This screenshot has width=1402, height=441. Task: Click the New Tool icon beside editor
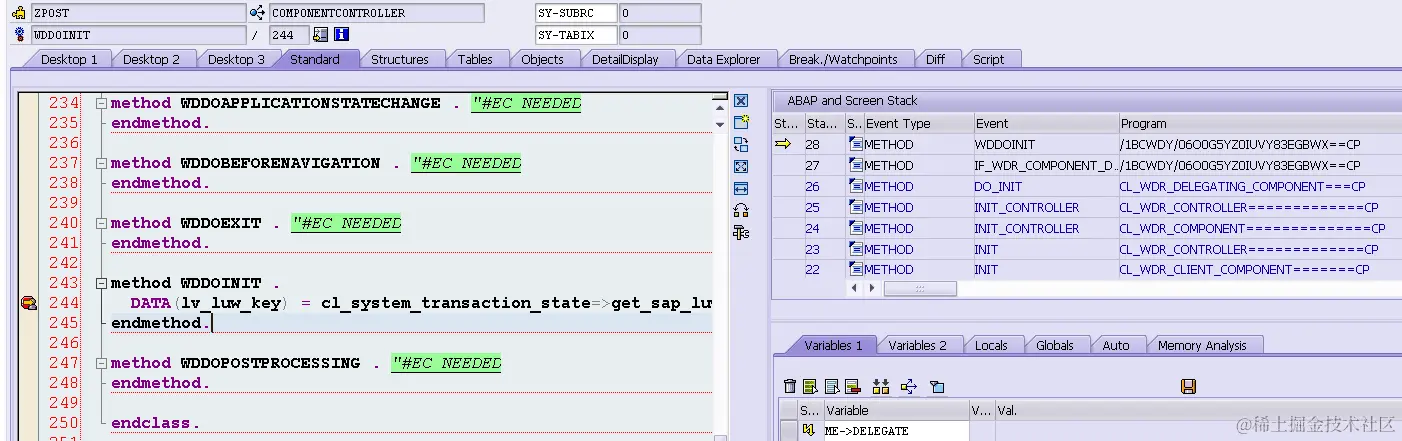[x=741, y=122]
